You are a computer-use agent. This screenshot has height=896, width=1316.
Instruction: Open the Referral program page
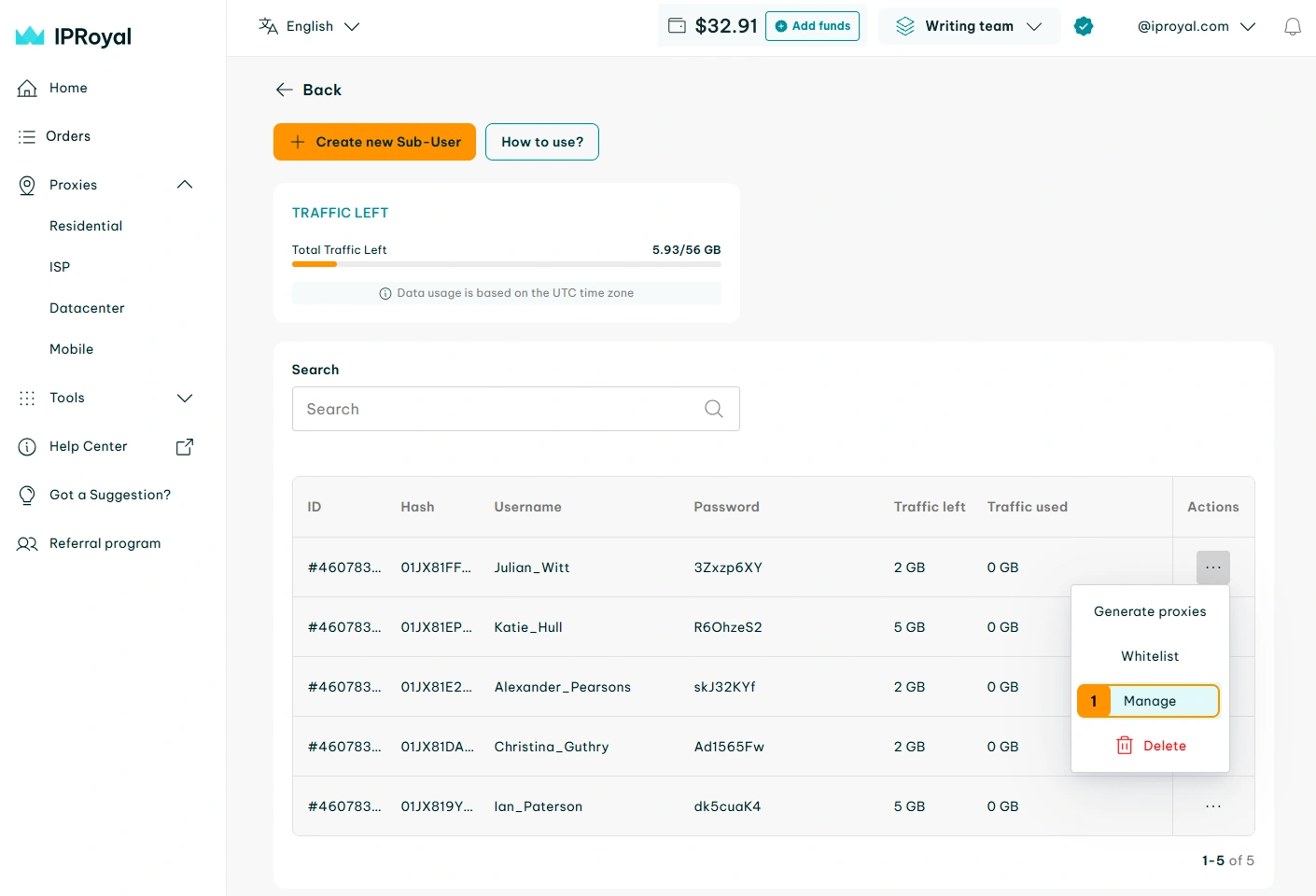click(x=105, y=543)
